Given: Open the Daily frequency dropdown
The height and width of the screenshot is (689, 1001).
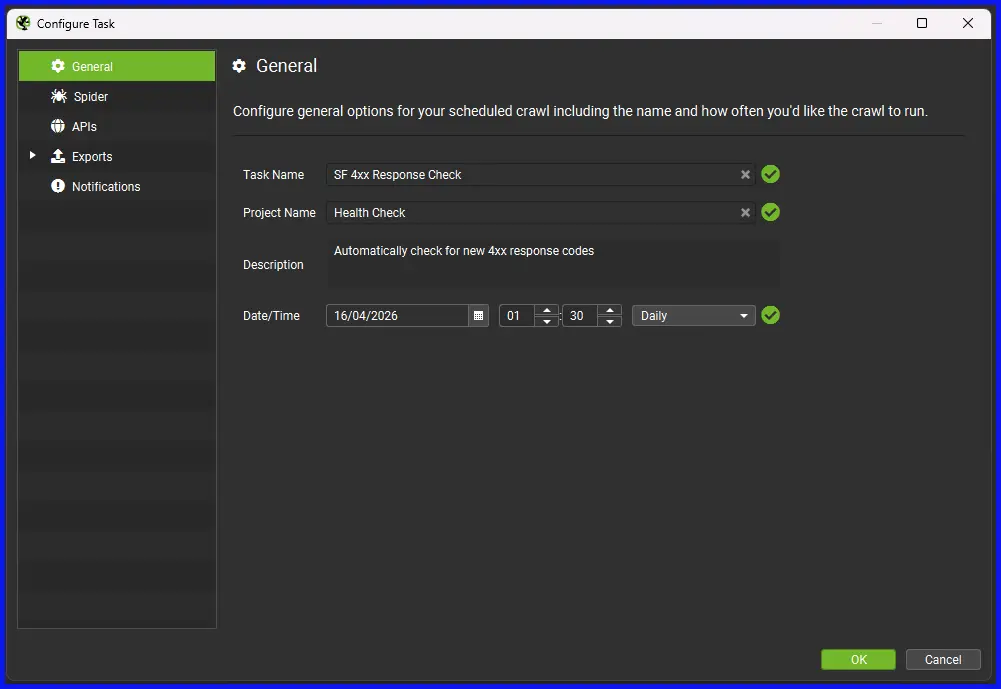Looking at the screenshot, I should coord(693,315).
